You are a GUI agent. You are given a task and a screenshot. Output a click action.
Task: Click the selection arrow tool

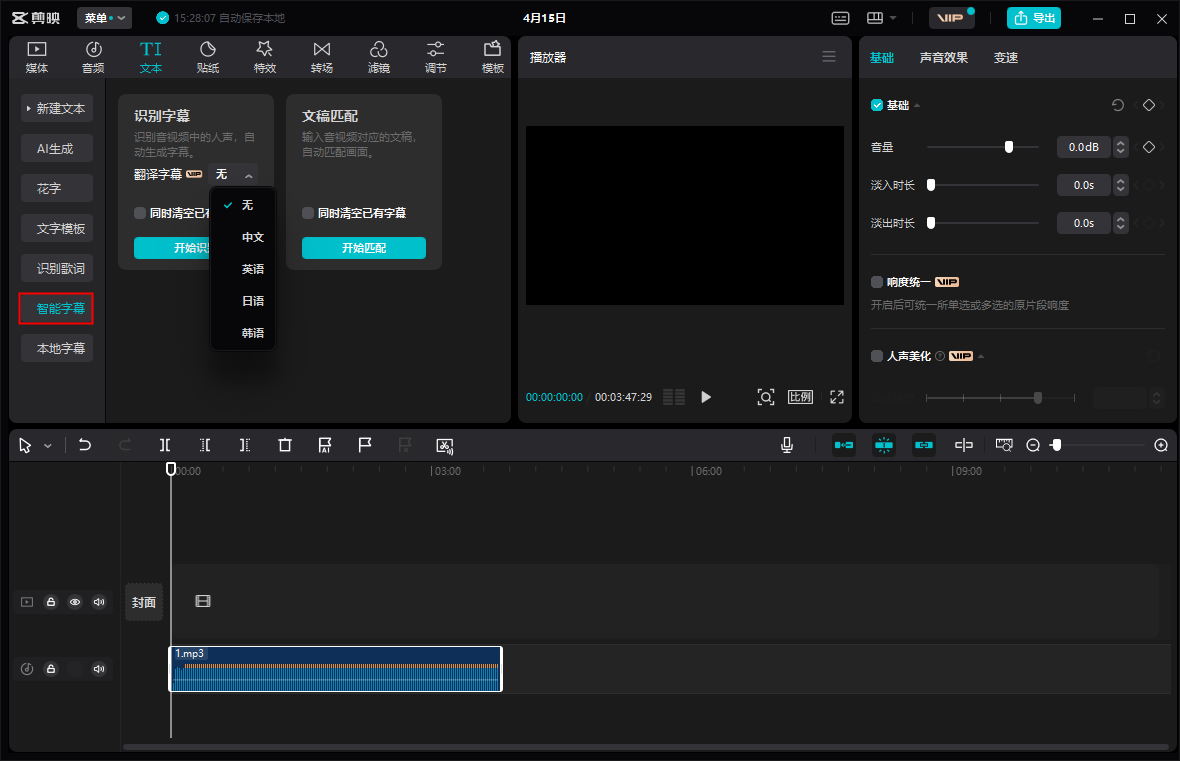25,446
